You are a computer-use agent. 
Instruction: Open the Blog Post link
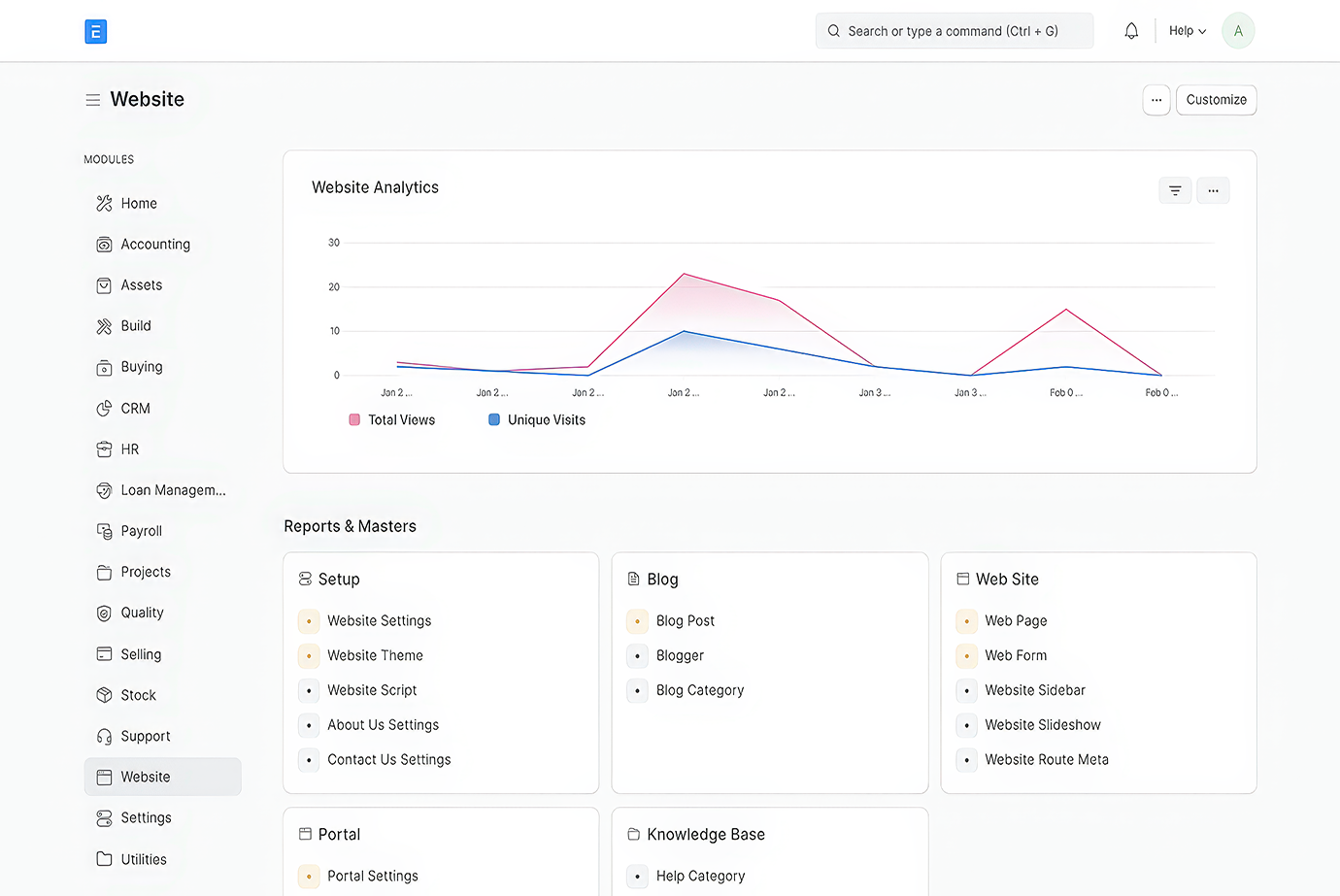click(685, 621)
